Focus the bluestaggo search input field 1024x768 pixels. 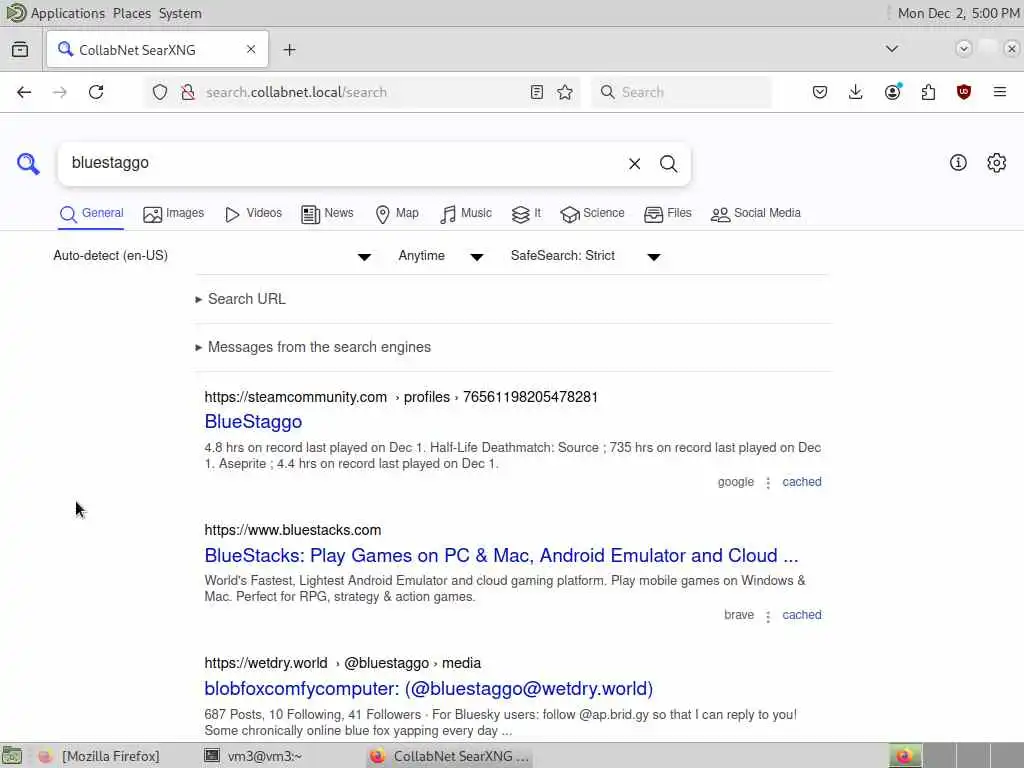[x=343, y=163]
